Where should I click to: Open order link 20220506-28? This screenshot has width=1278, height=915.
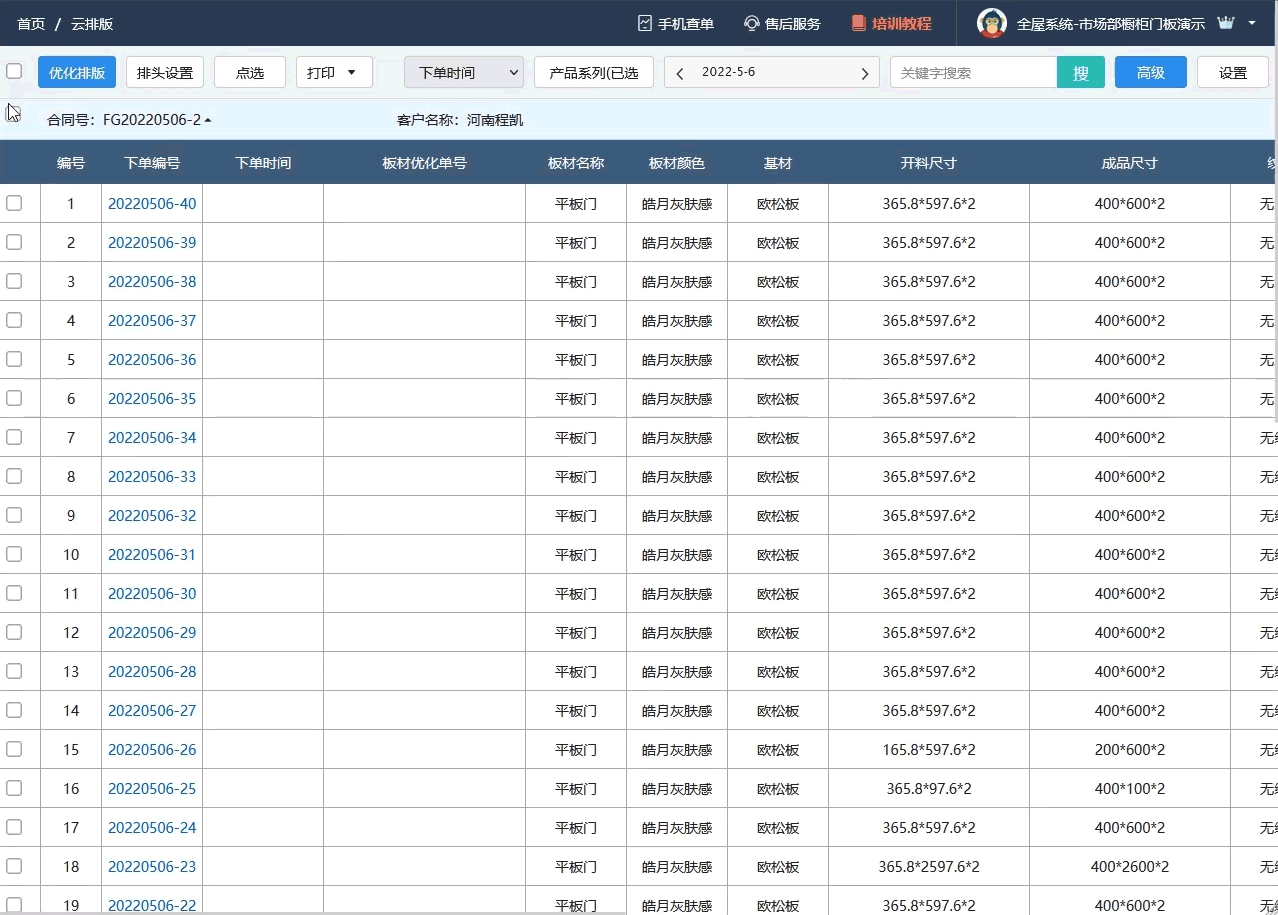tap(152, 671)
